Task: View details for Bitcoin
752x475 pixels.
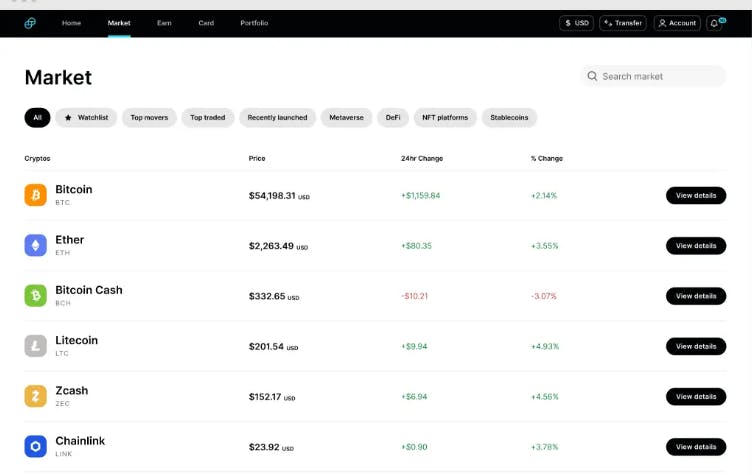Action: (x=696, y=195)
